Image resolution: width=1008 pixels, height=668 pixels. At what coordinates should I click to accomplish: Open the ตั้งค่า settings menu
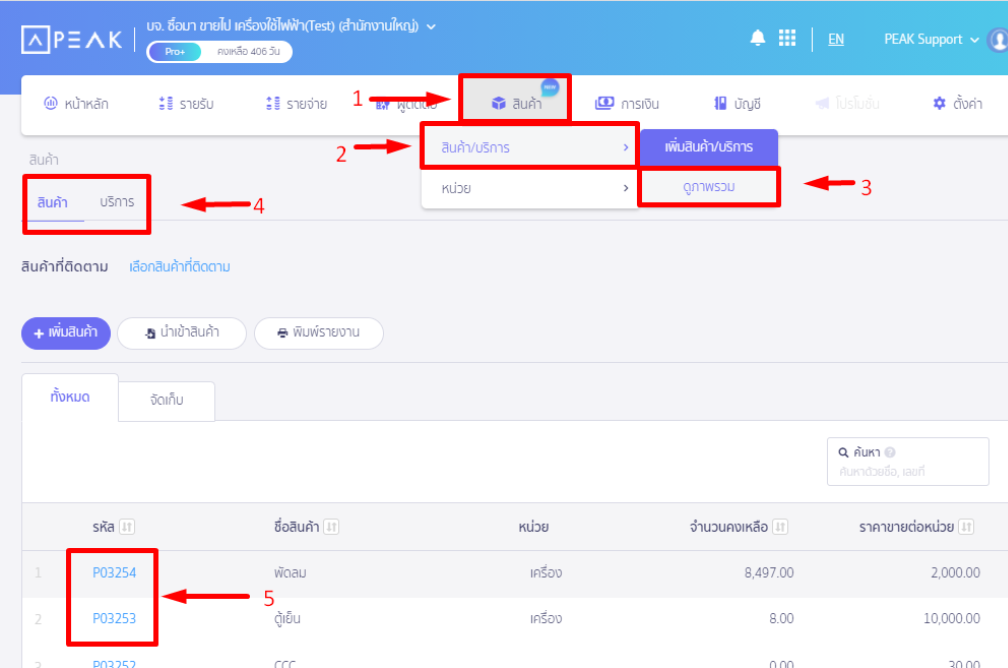point(957,103)
